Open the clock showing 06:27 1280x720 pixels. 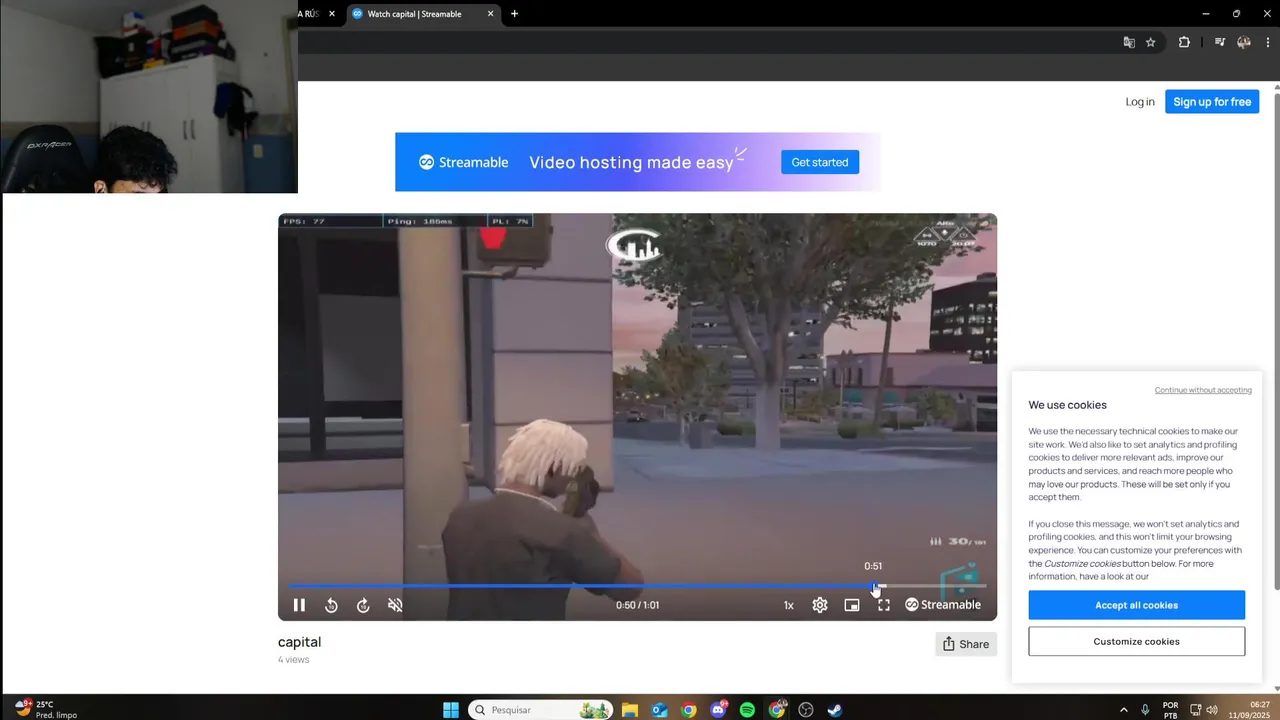[1252, 710]
